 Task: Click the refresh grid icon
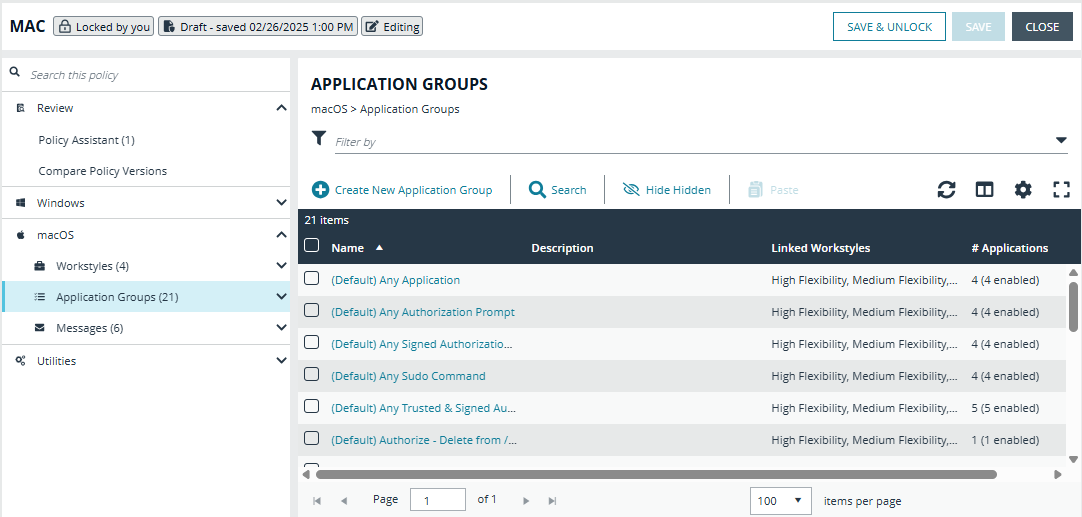946,190
